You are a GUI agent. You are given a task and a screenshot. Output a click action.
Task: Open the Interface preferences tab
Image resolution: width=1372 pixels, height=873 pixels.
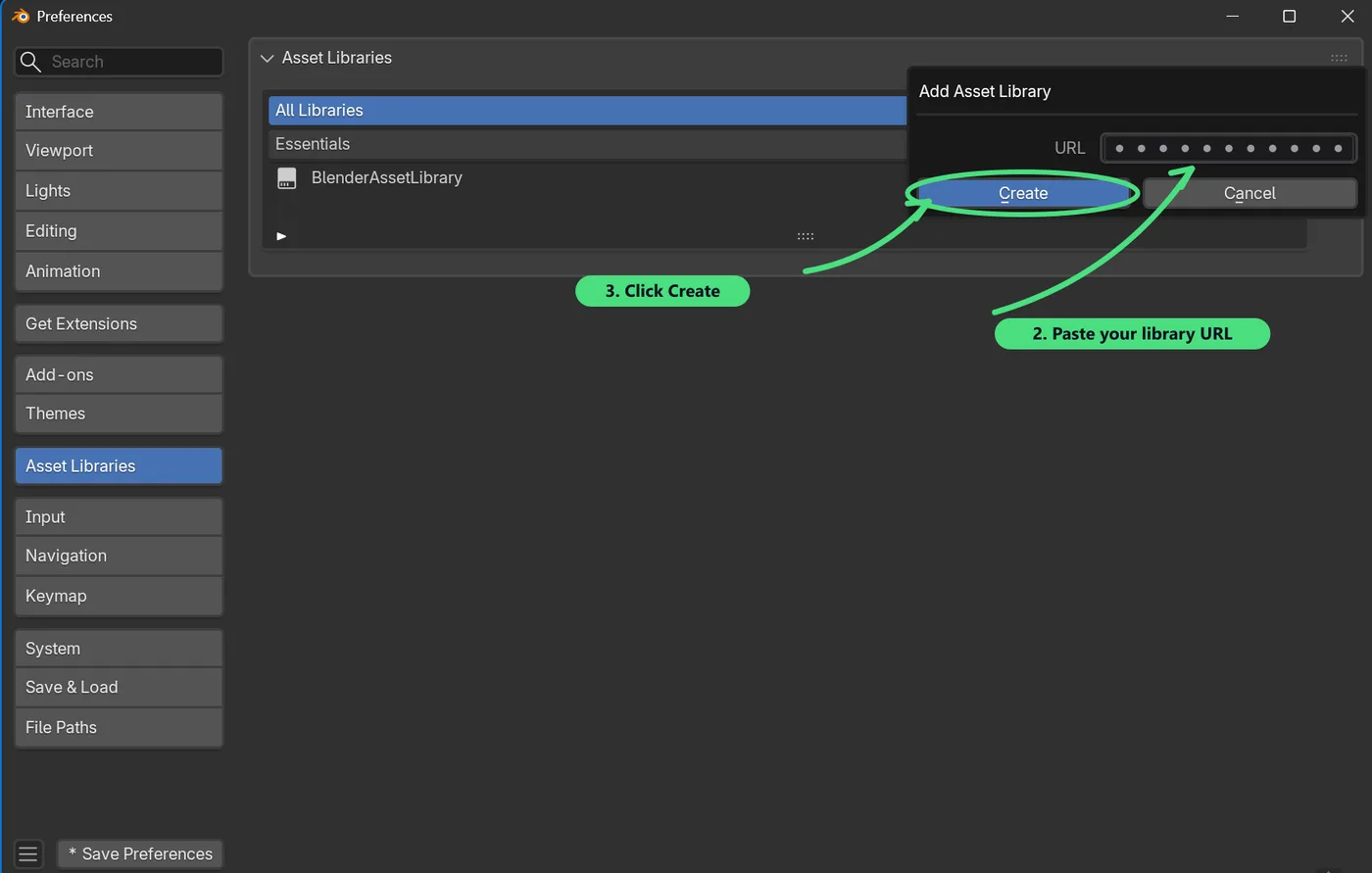[119, 112]
